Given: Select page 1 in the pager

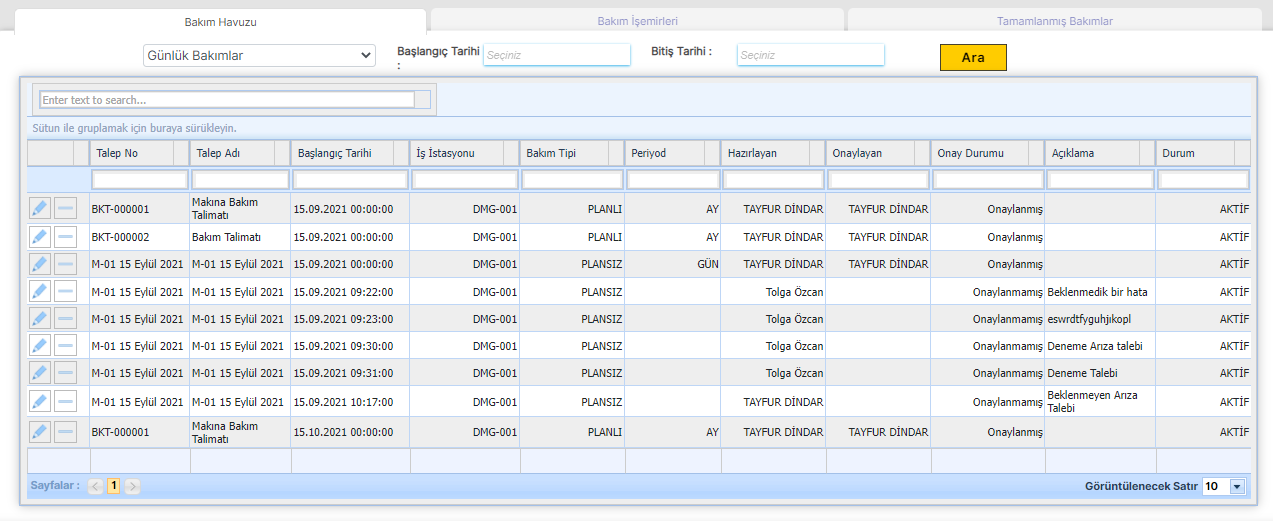Looking at the screenshot, I should 114,486.
